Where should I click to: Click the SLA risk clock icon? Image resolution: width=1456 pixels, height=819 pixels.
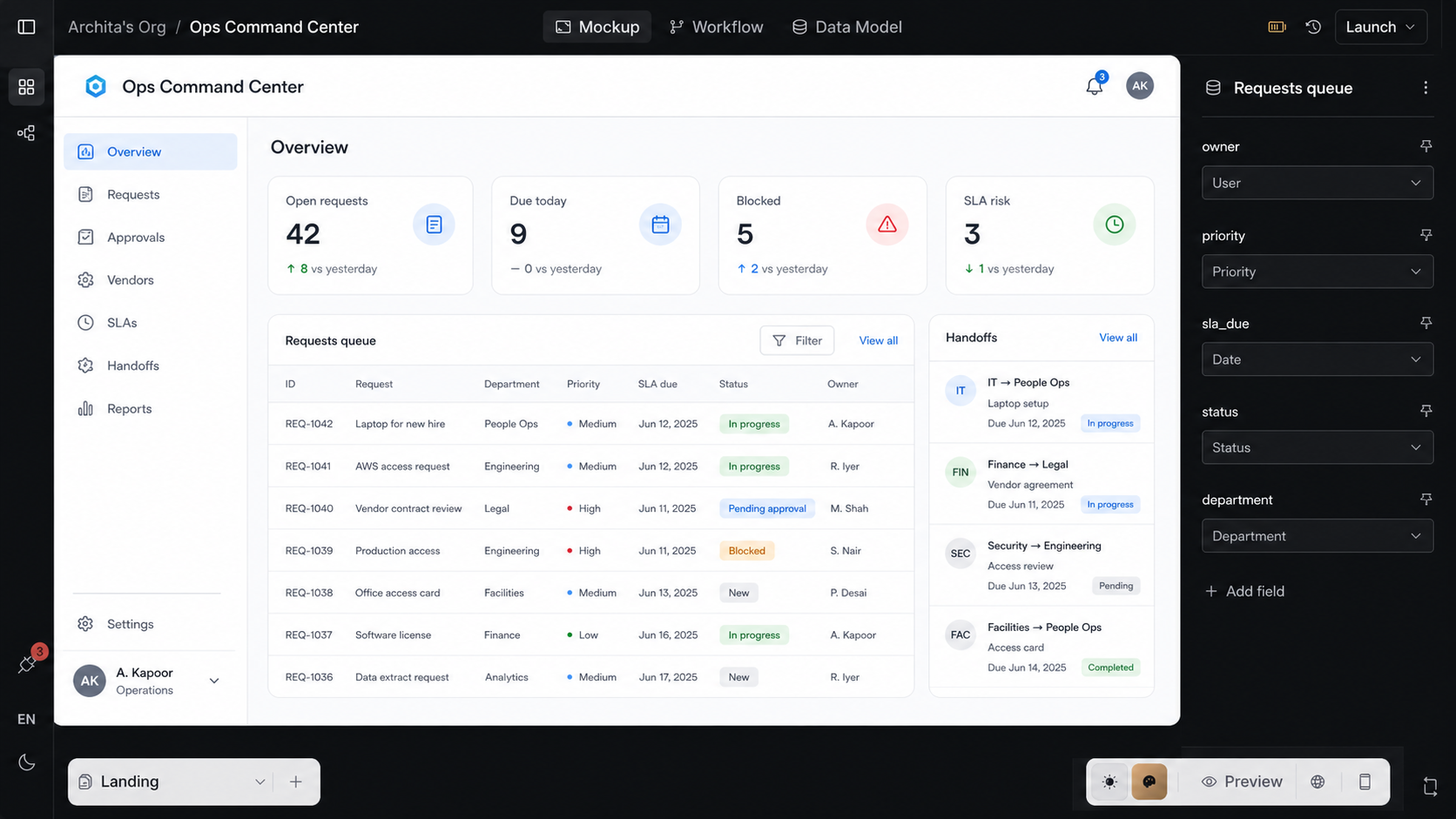tap(1114, 225)
